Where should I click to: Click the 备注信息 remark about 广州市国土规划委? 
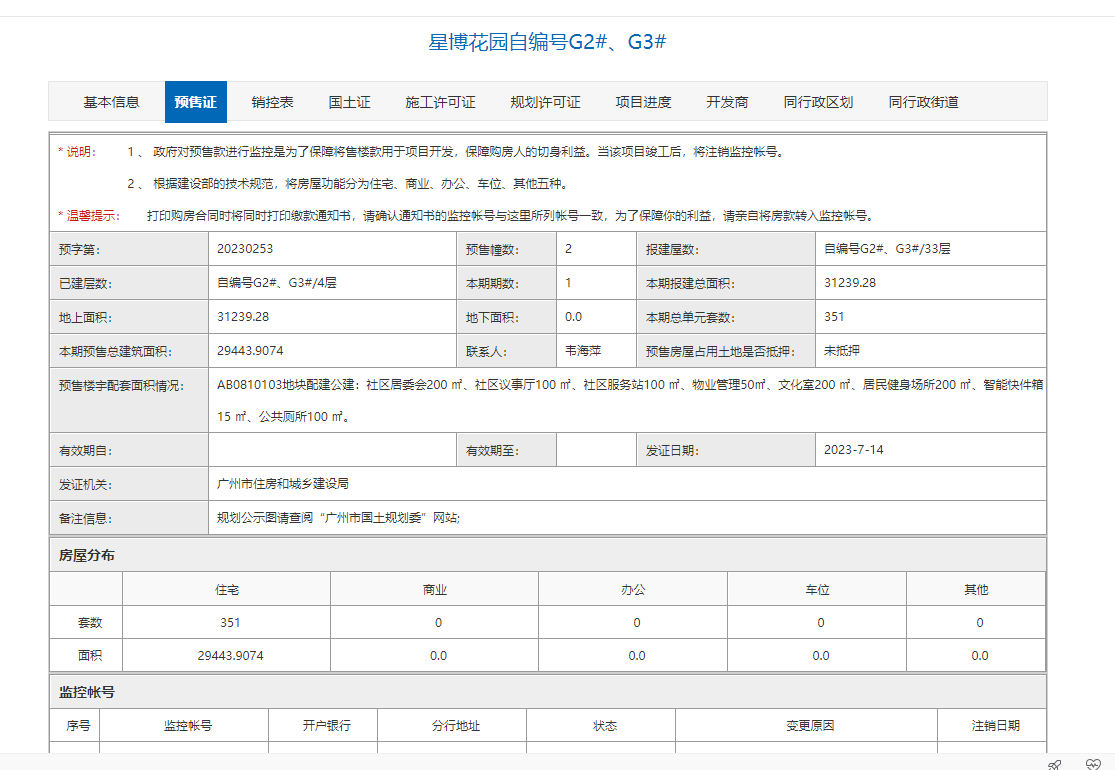(338, 518)
